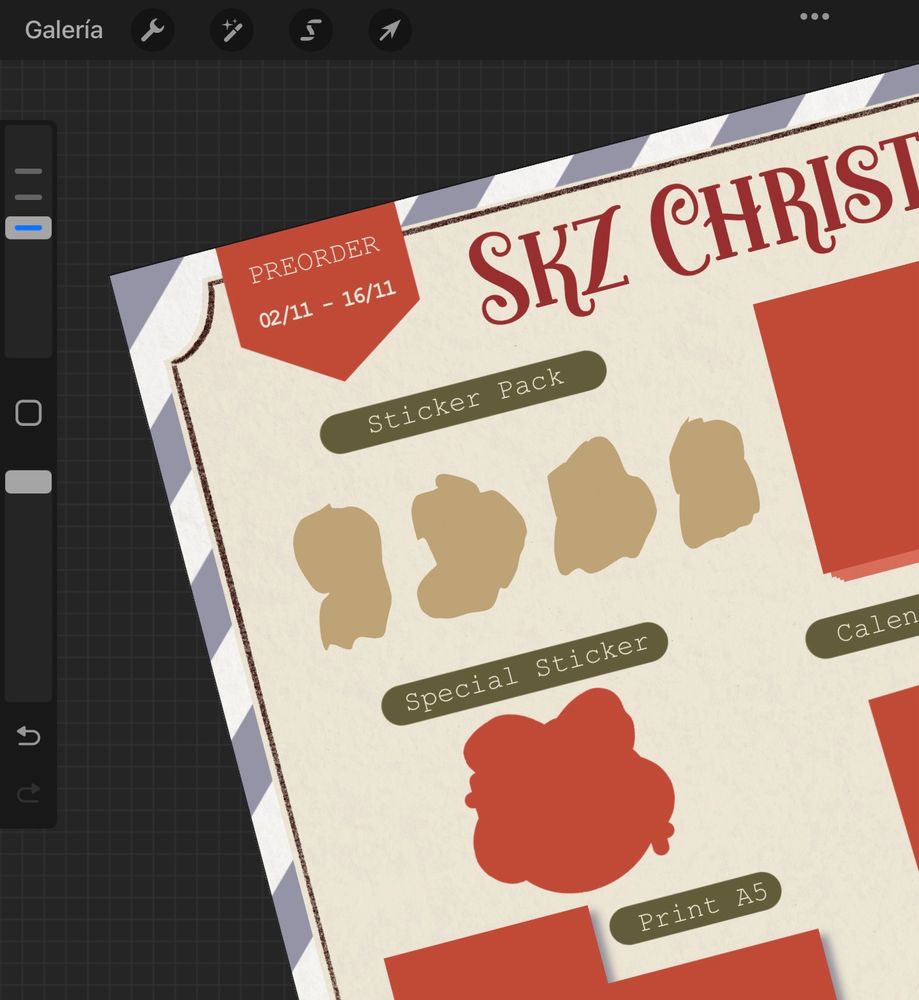Tap the square modify button in sidebar
This screenshot has width=919, height=1000.
[x=28, y=413]
